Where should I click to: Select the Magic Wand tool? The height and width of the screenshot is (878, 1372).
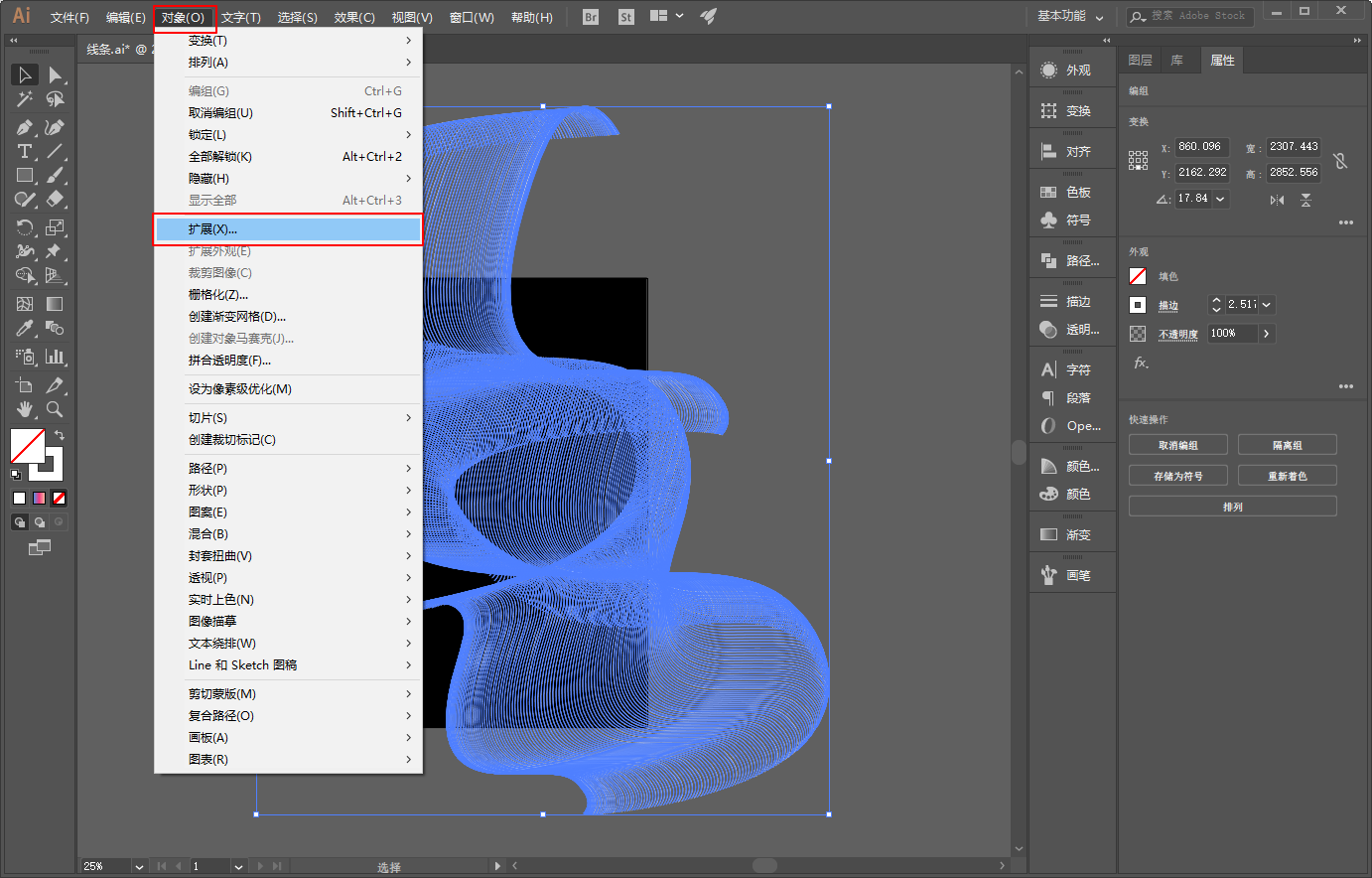pos(25,99)
